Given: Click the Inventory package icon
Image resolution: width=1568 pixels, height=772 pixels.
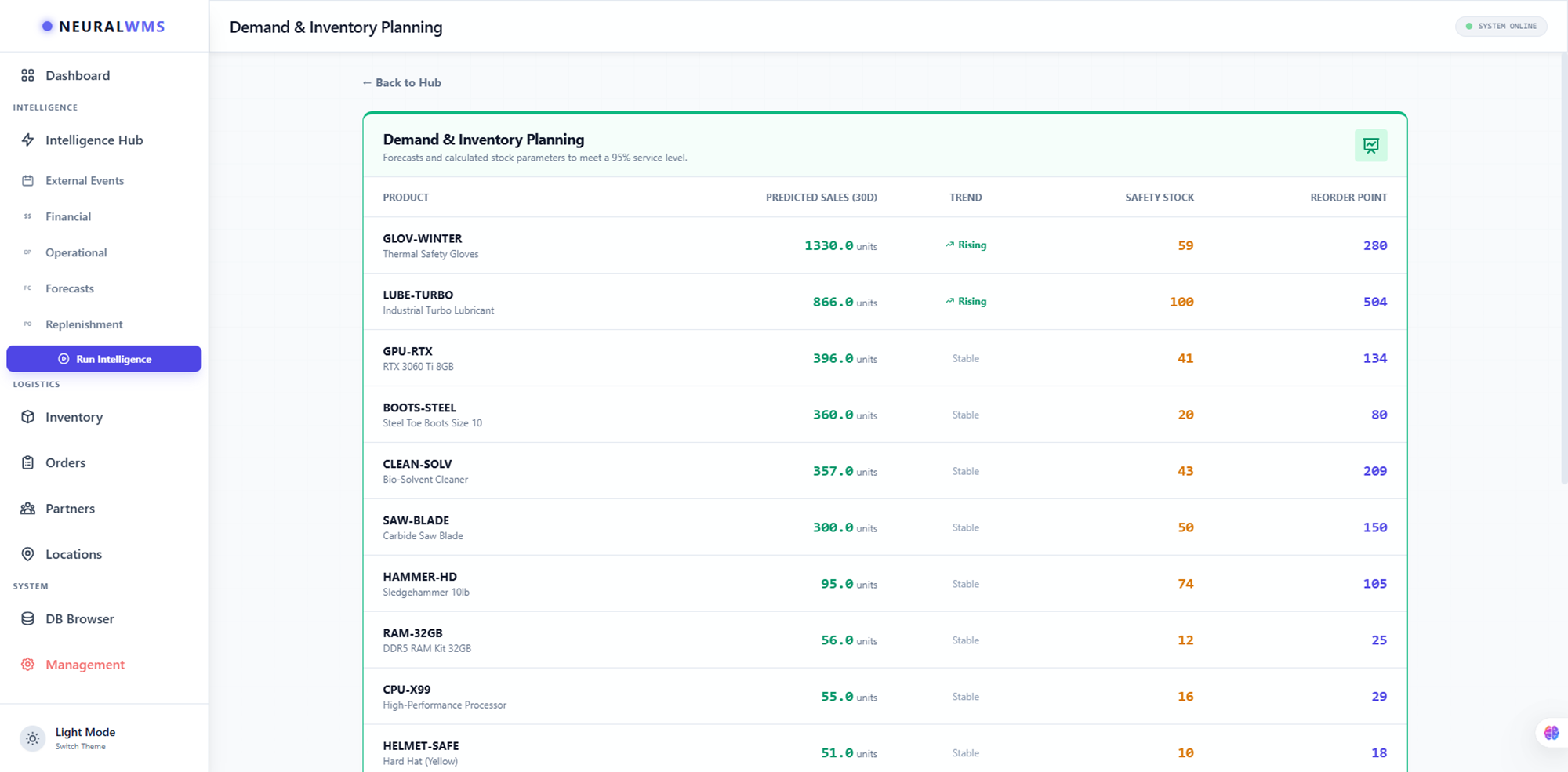Looking at the screenshot, I should click(28, 417).
